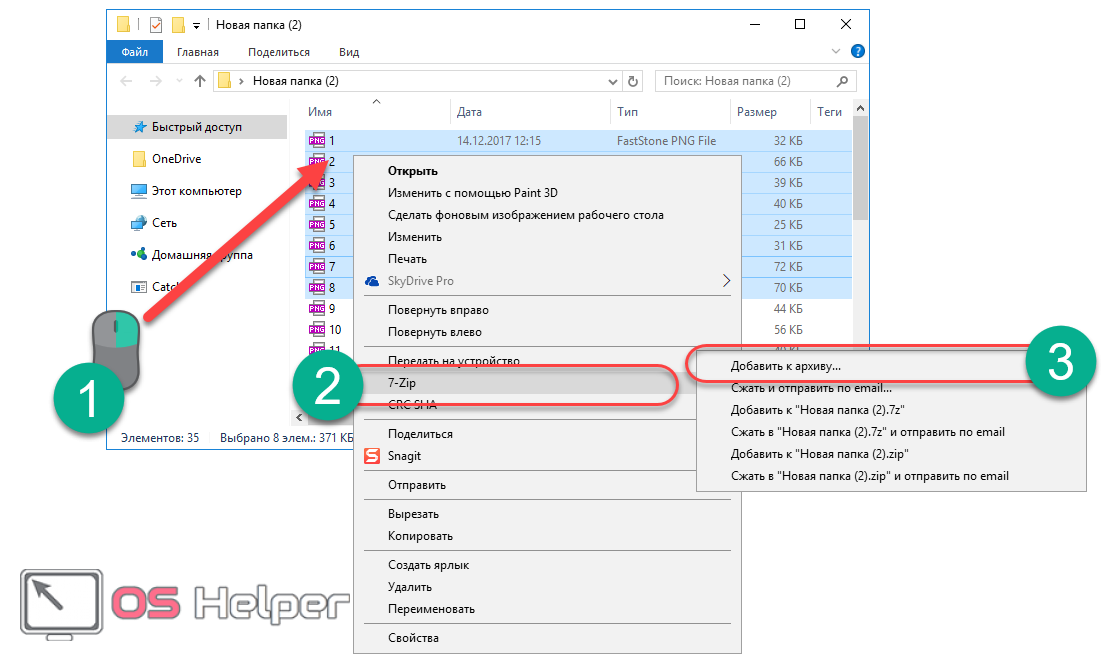Screen dimensions: 1101x662
Task: Select the PNG file named 4
Action: [x=330, y=204]
